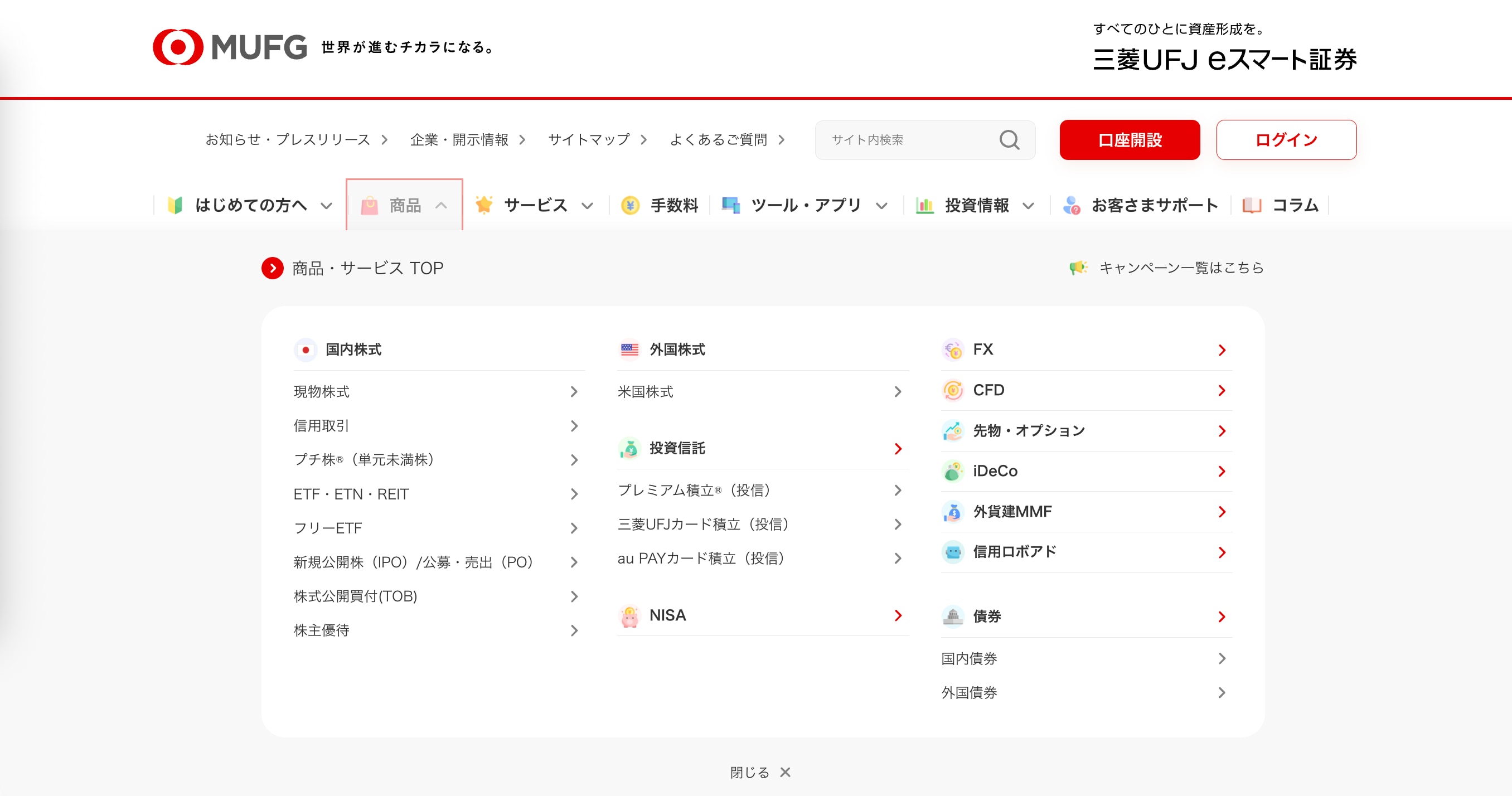
Task: Click the search magnifier icon
Action: click(x=1009, y=140)
